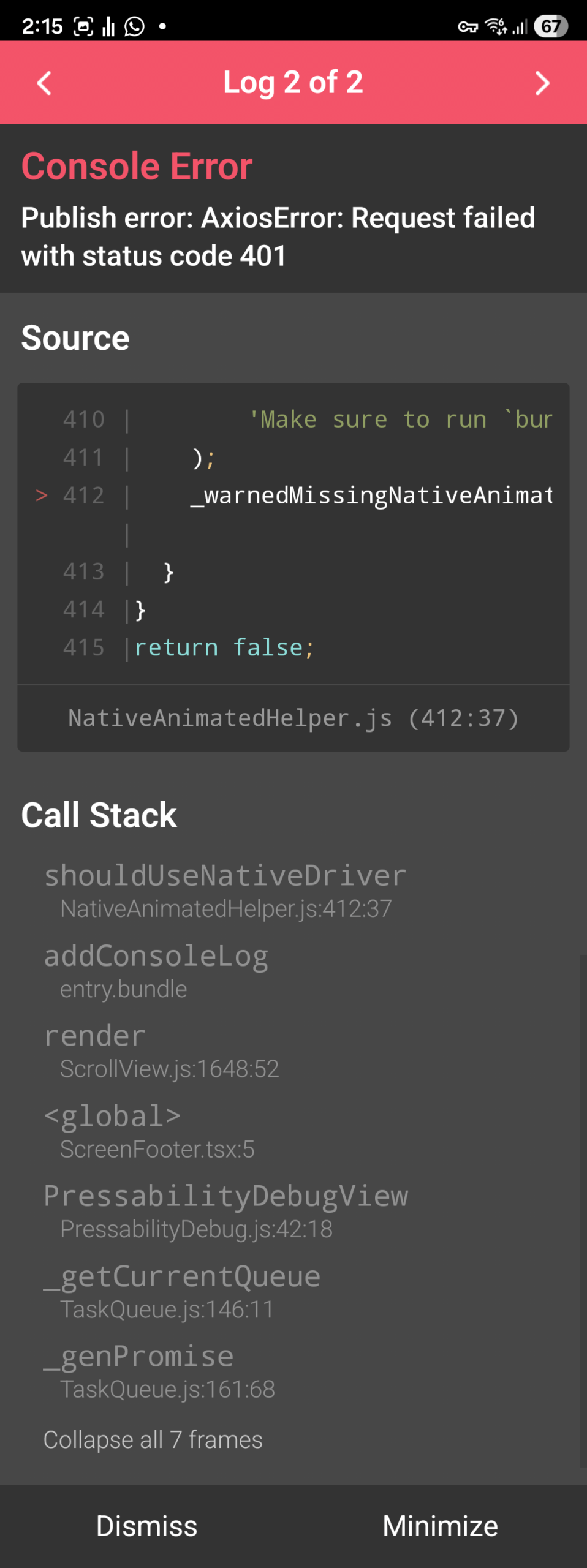Open shouldUseNativeDriver stack frame

pos(225,891)
